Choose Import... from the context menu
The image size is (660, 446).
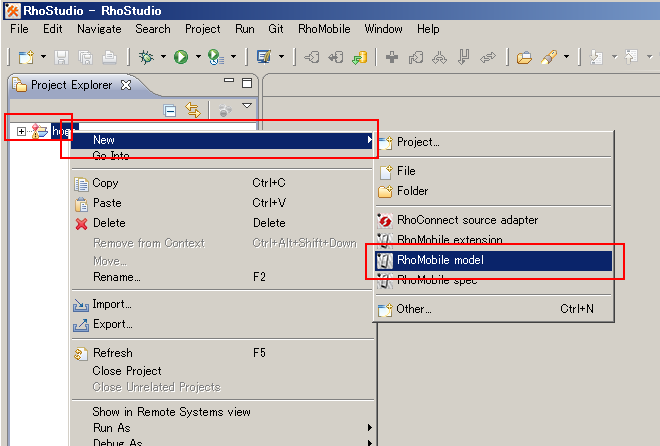pyautogui.click(x=222, y=304)
